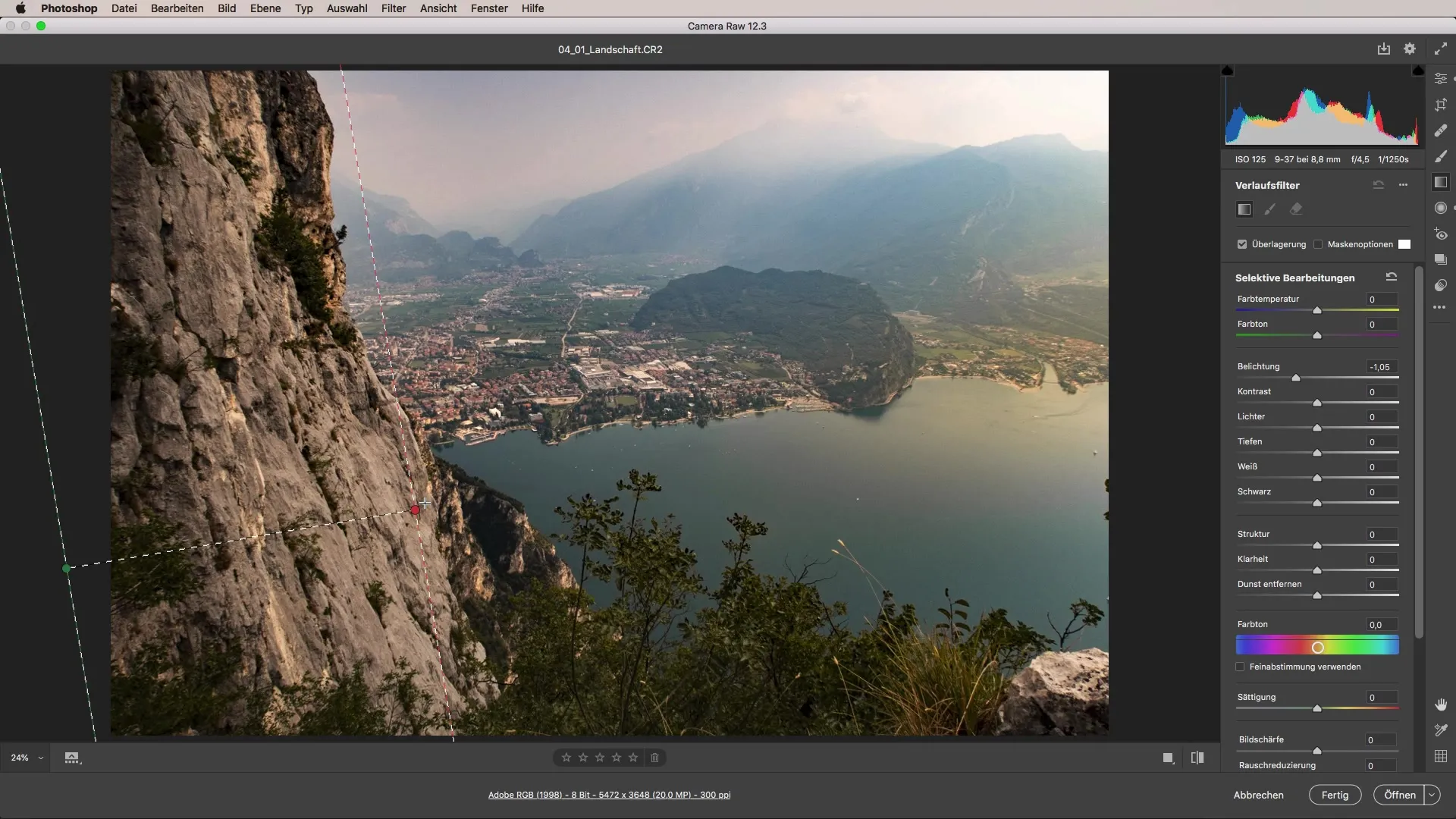This screenshot has height=819, width=1456.
Task: Click the Belichtung value field -1,05
Action: (x=1381, y=367)
